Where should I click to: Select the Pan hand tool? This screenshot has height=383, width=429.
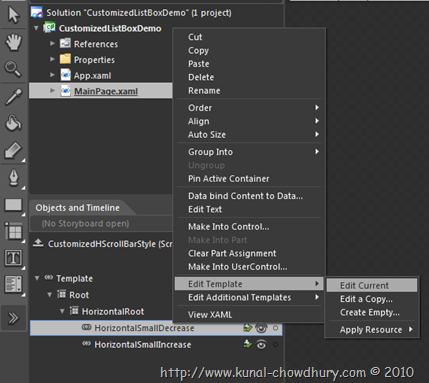[13, 42]
